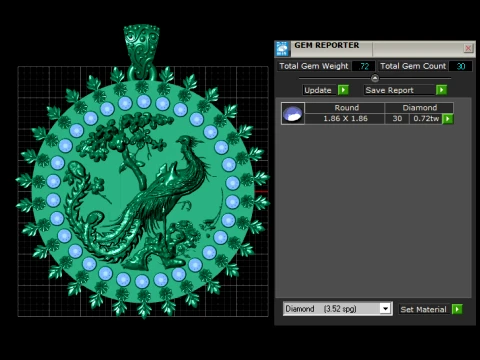The image size is (480, 360).
Task: Click the Diamond column header
Action: (x=419, y=108)
